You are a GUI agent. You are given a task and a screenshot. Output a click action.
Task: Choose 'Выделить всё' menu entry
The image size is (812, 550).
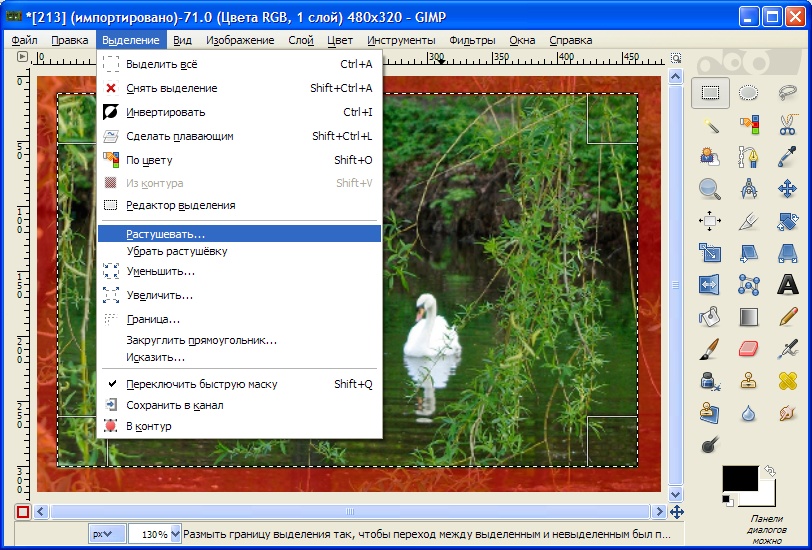click(239, 64)
